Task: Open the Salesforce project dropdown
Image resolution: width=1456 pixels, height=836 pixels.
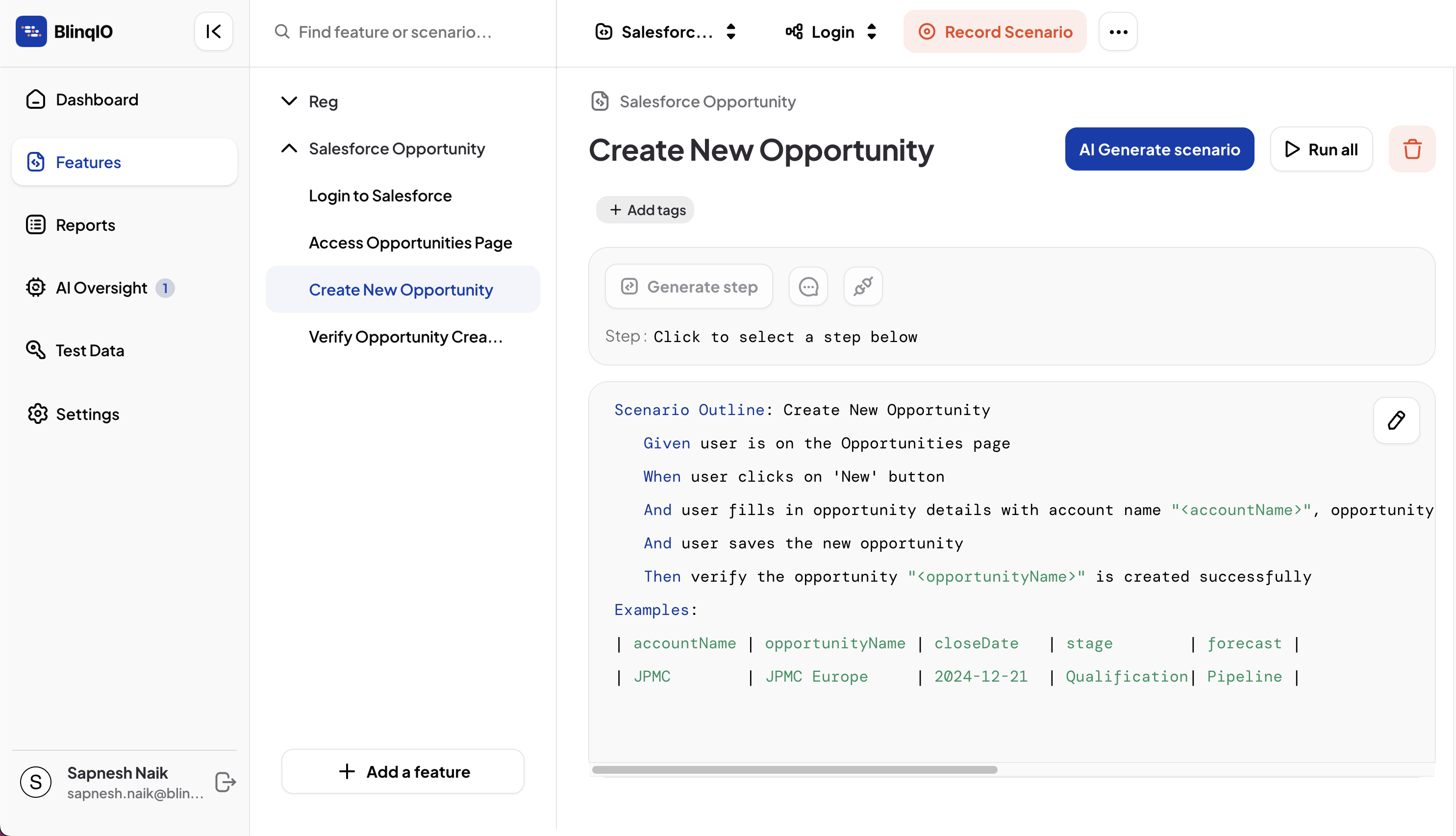Action: (666, 31)
